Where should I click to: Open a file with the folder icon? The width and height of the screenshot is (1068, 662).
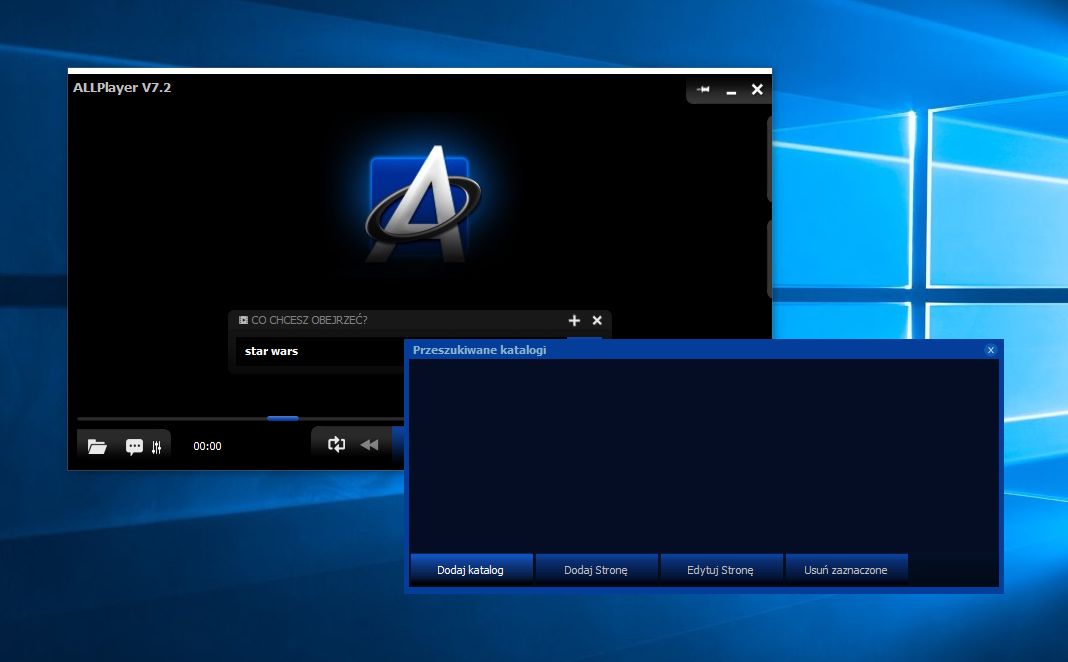pos(97,447)
